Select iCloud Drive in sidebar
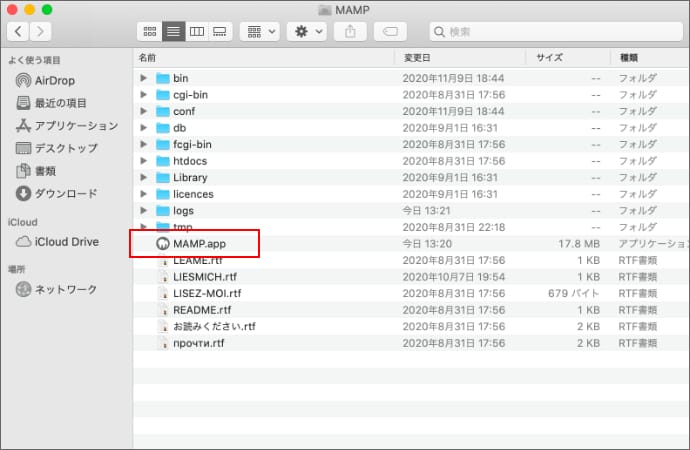The height and width of the screenshot is (450, 690). point(65,241)
